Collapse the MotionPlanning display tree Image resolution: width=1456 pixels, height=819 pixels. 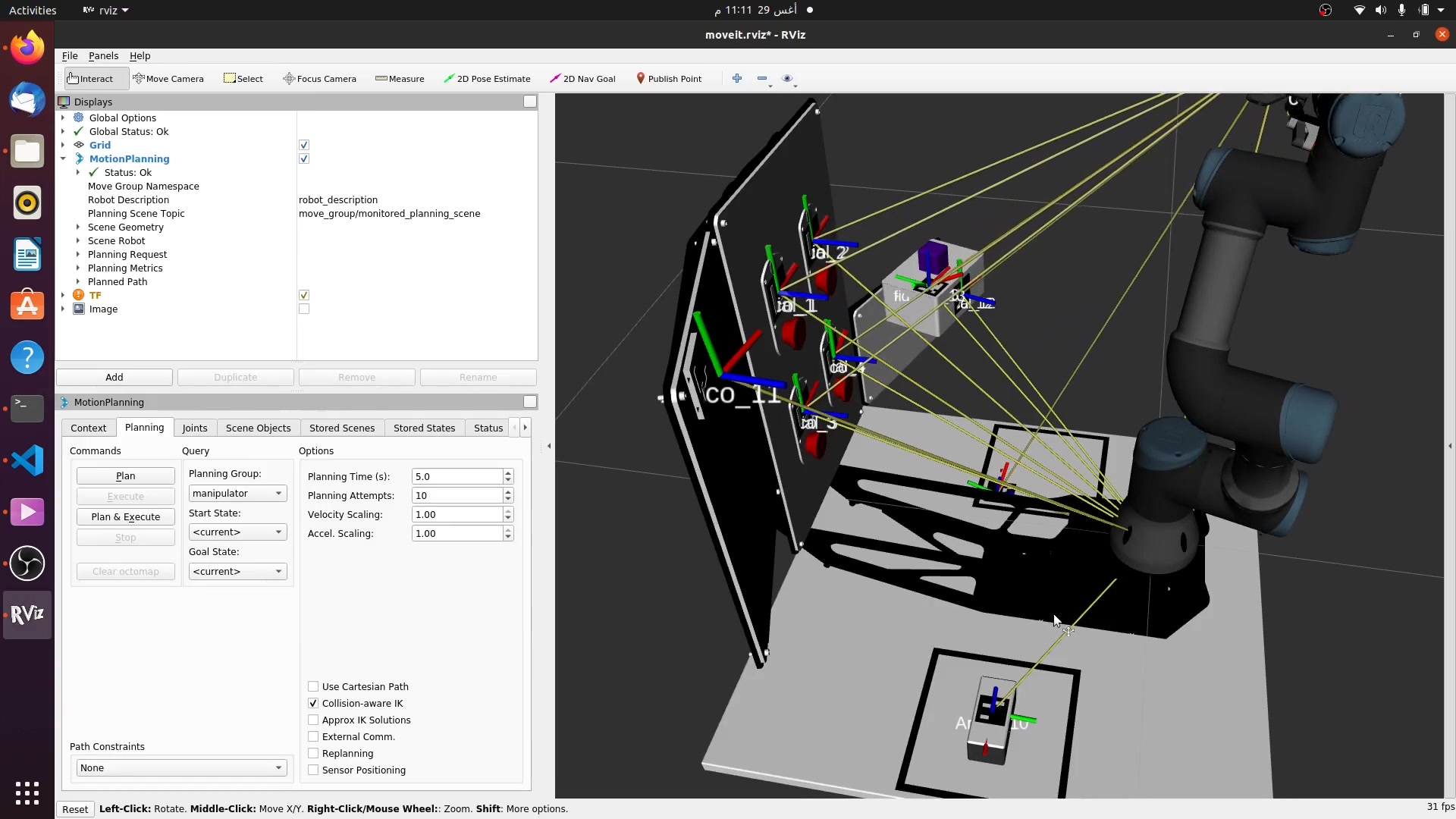[63, 158]
